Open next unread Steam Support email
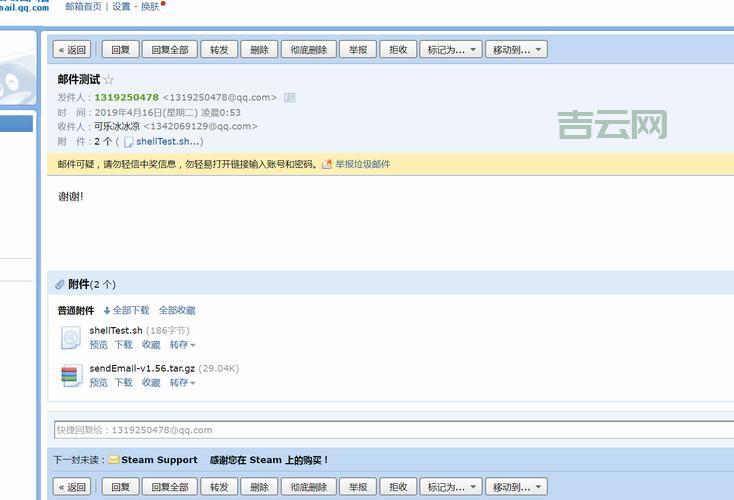The image size is (734, 500). click(x=224, y=460)
